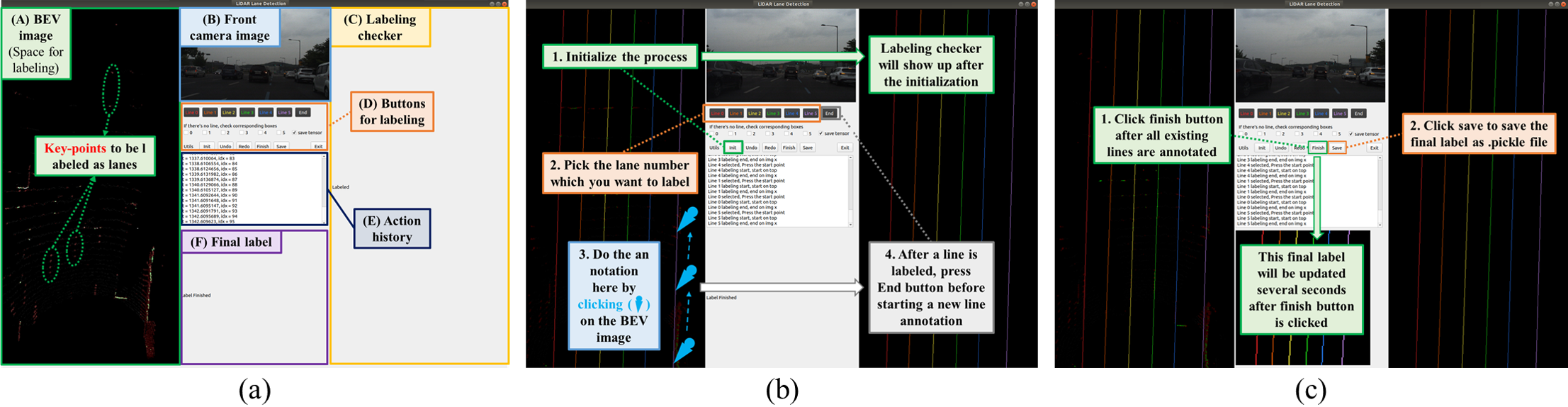
Task: Check no-line box 5 in panel (a)
Action: [x=278, y=133]
